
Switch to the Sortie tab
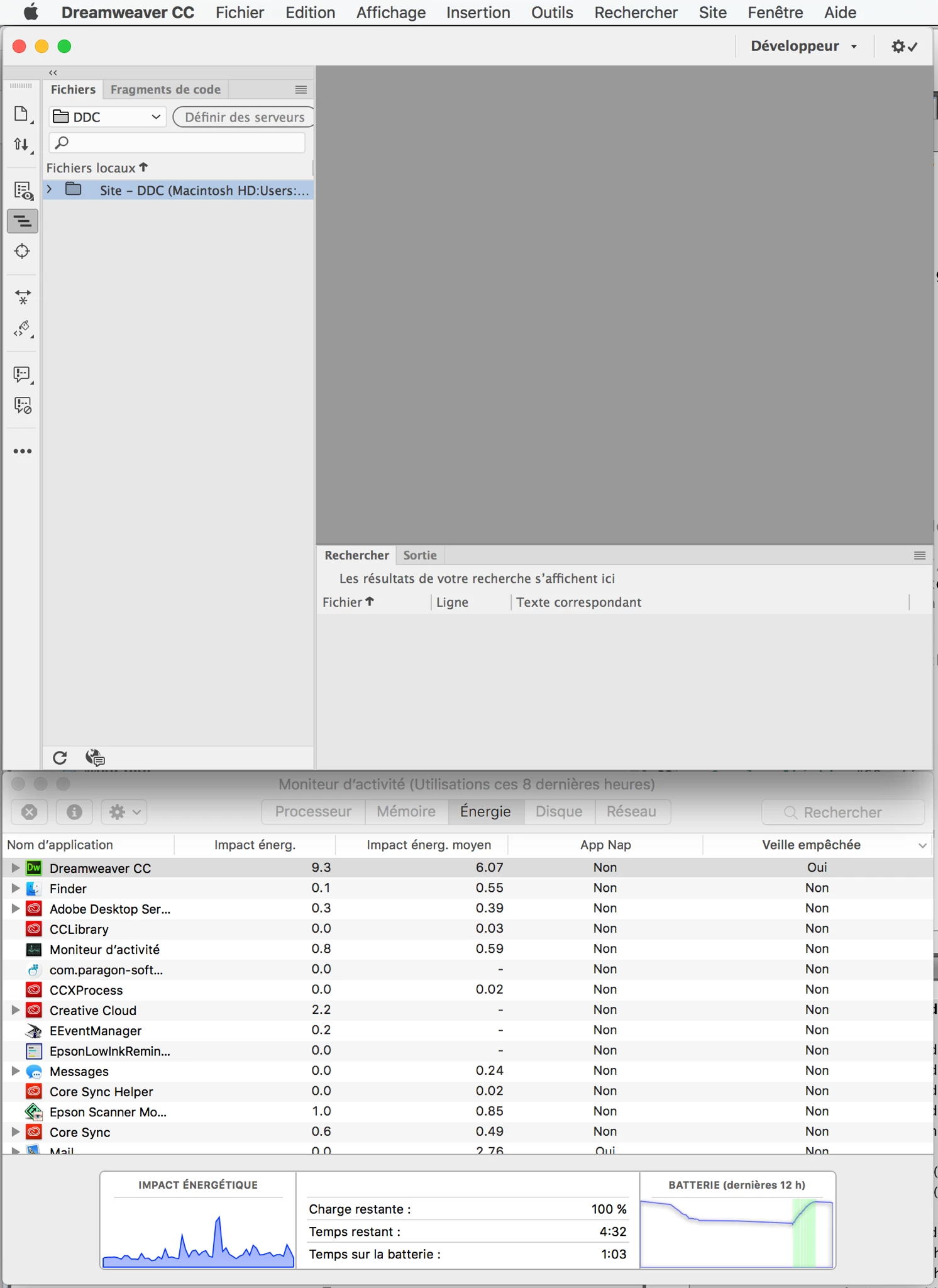click(420, 555)
